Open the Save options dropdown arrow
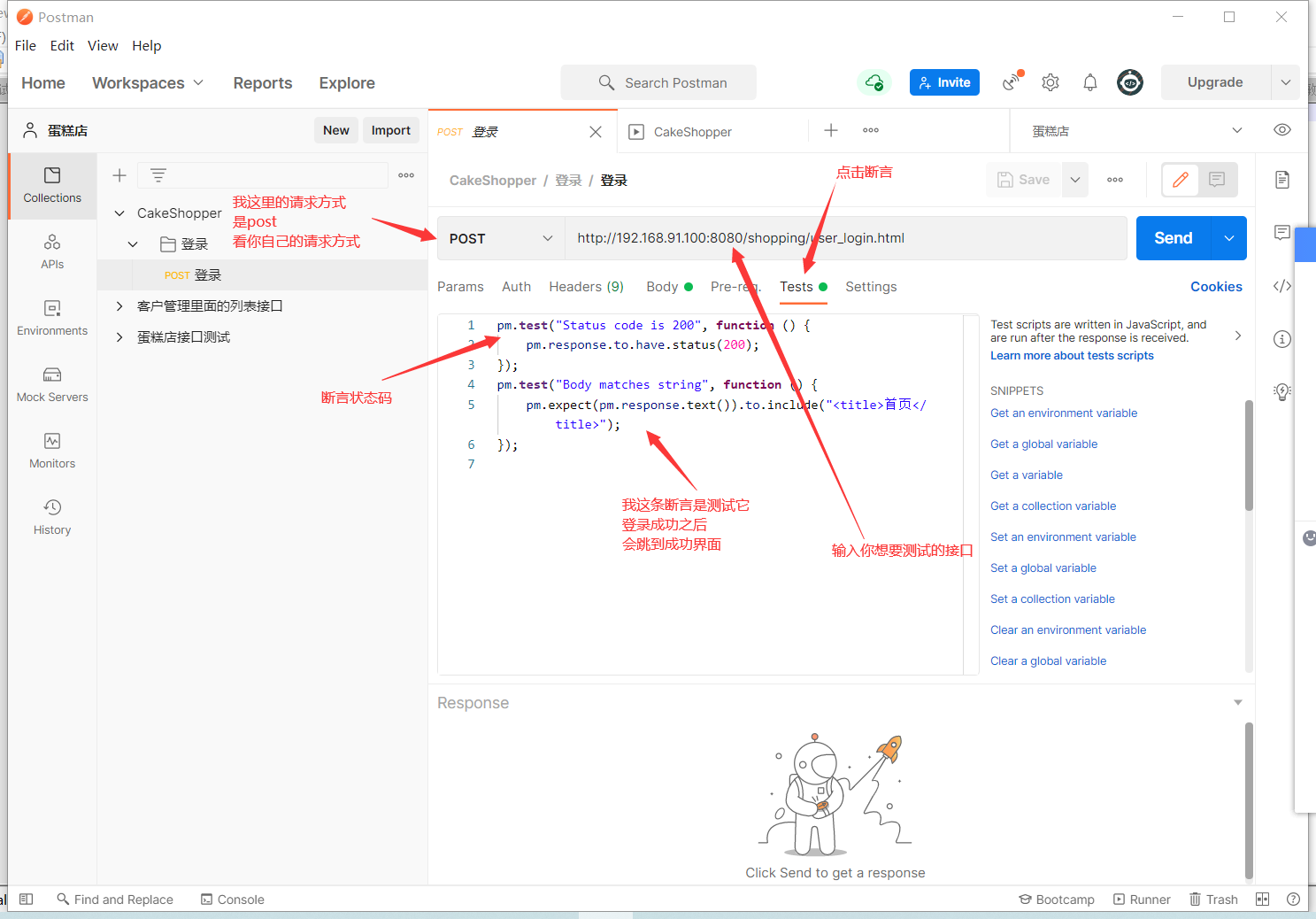The image size is (1316, 919). pyautogui.click(x=1075, y=180)
